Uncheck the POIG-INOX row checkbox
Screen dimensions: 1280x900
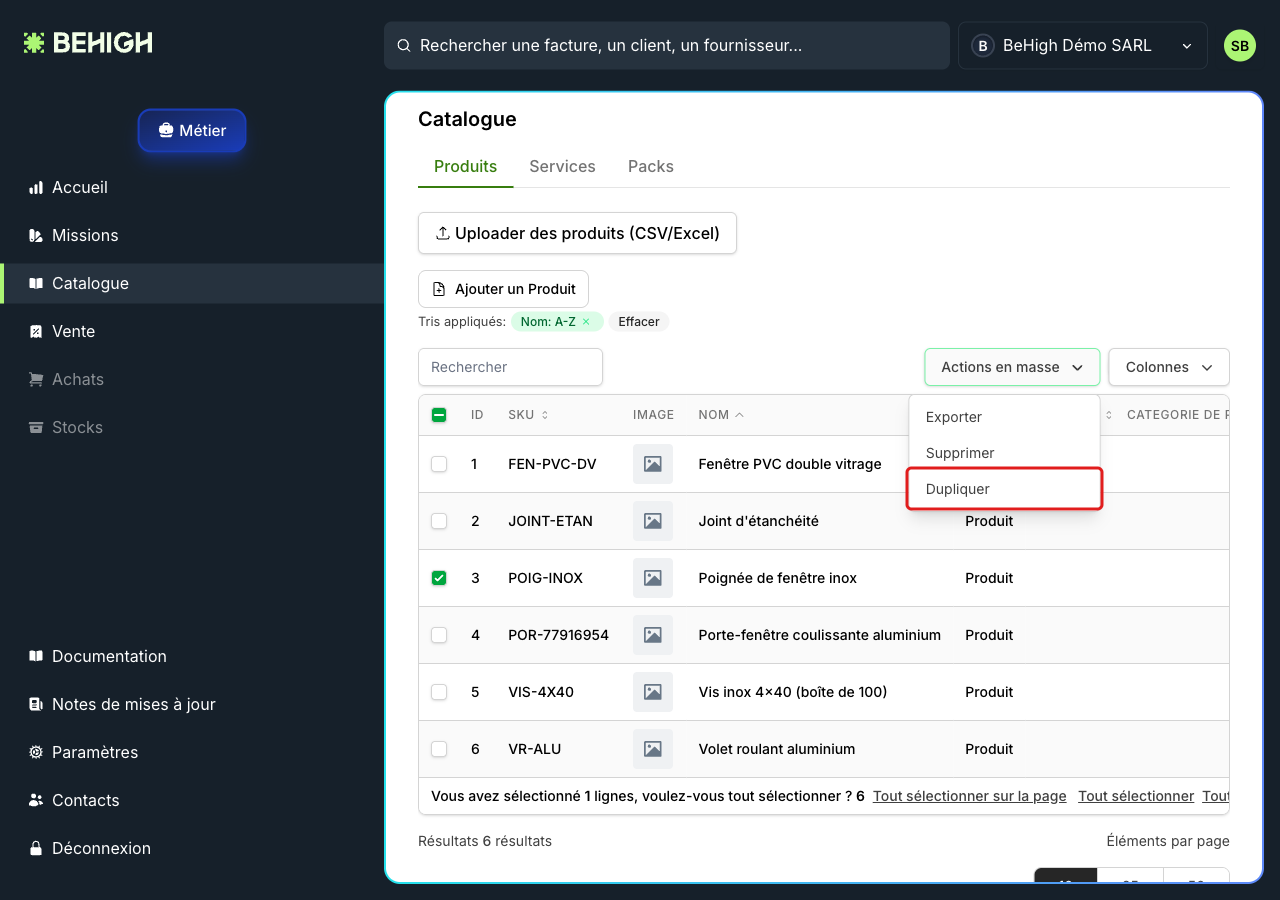439,578
